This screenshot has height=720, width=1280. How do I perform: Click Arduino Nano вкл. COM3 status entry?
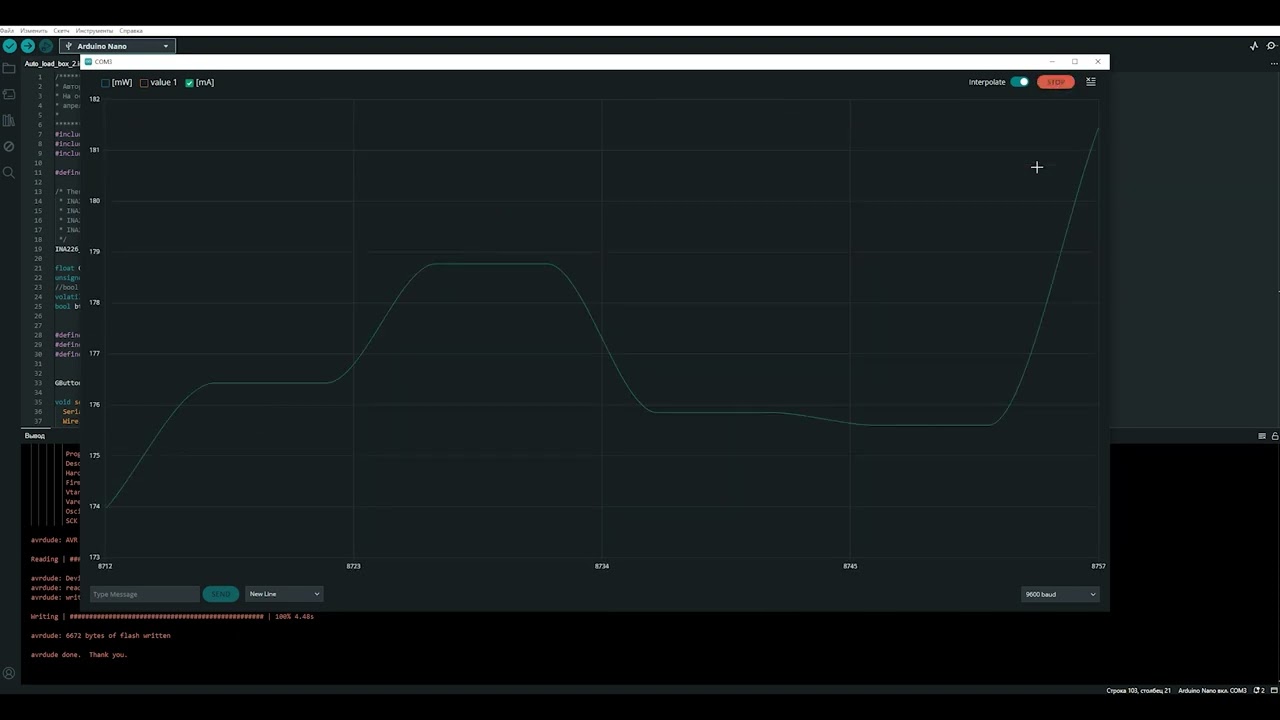[x=1213, y=690]
